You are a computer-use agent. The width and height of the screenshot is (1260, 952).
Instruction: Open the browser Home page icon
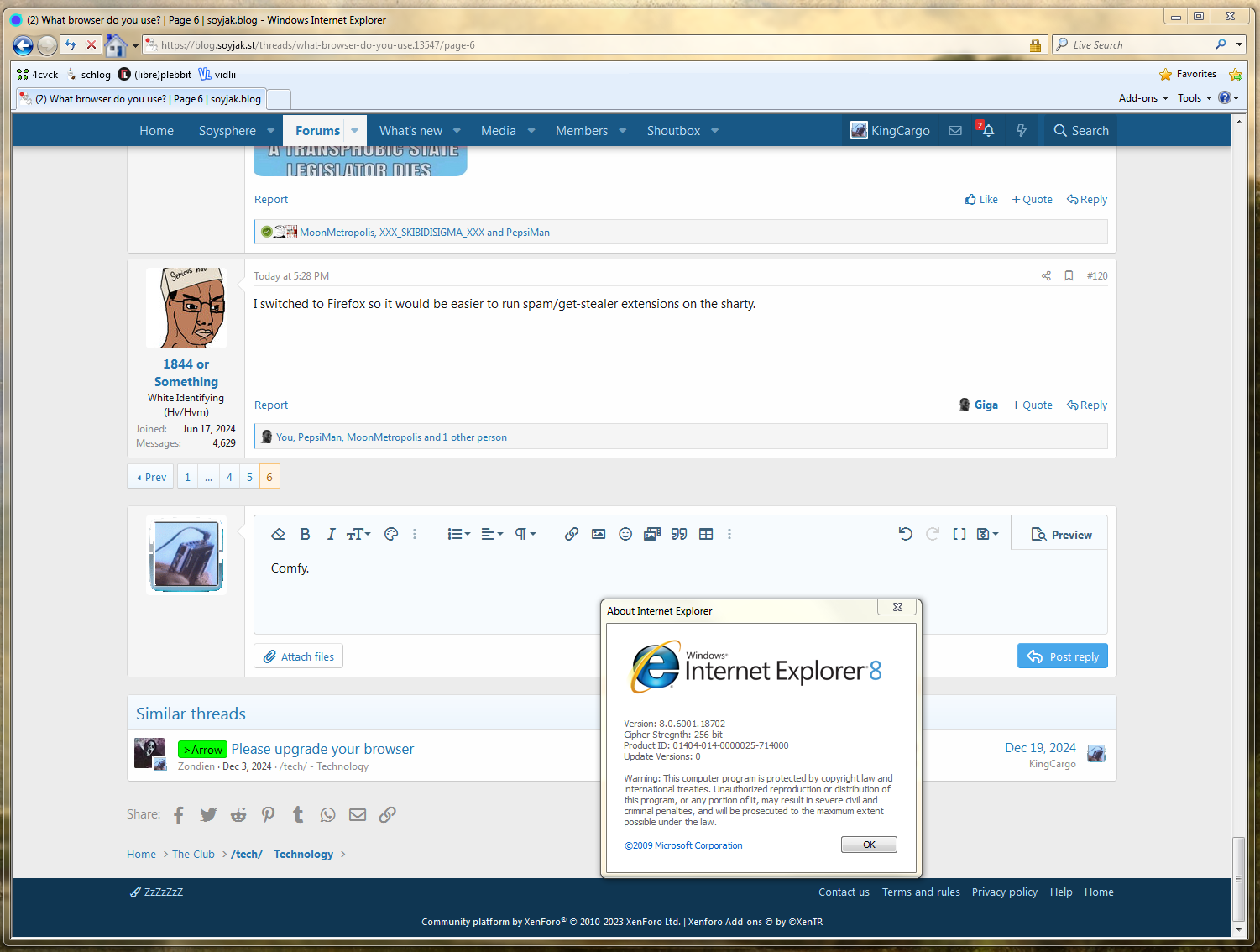pos(116,45)
